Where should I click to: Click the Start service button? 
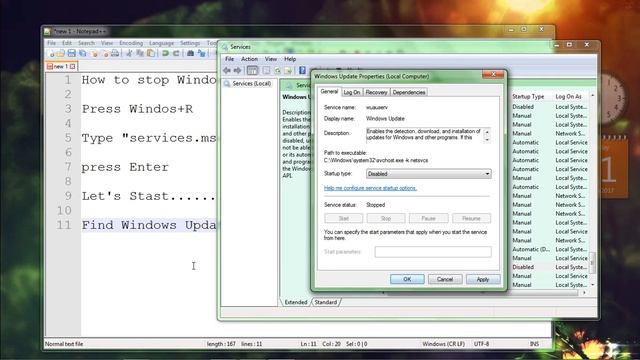click(x=344, y=218)
